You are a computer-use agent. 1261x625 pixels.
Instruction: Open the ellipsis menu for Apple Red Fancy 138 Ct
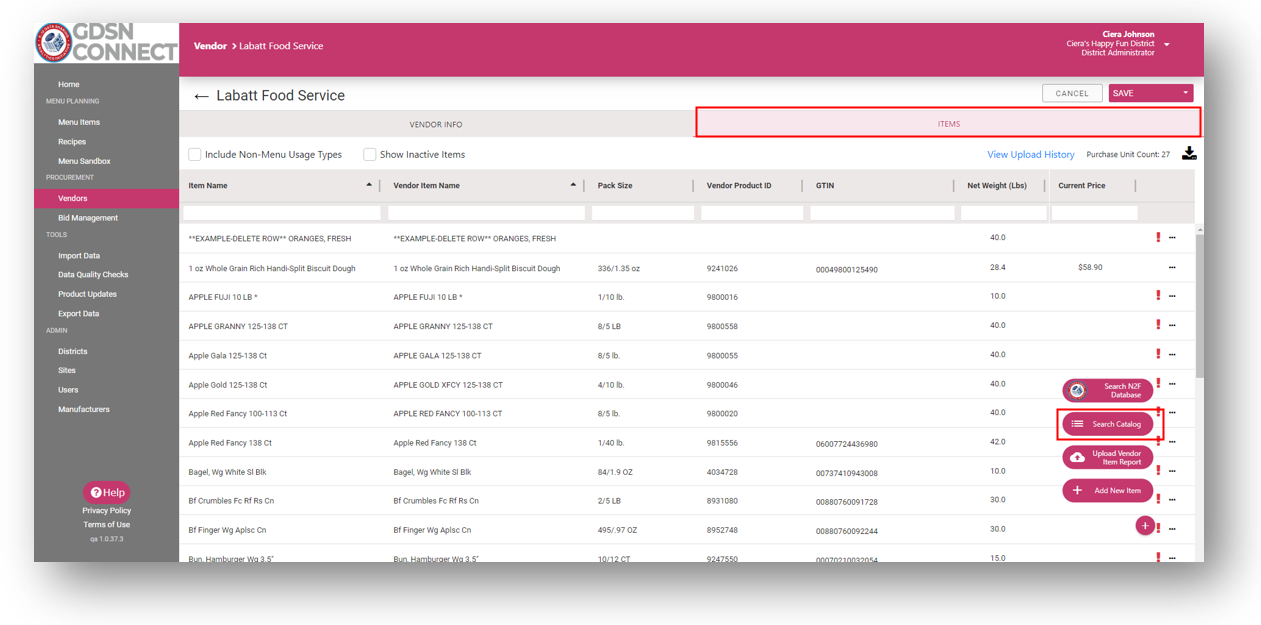pos(1172,442)
